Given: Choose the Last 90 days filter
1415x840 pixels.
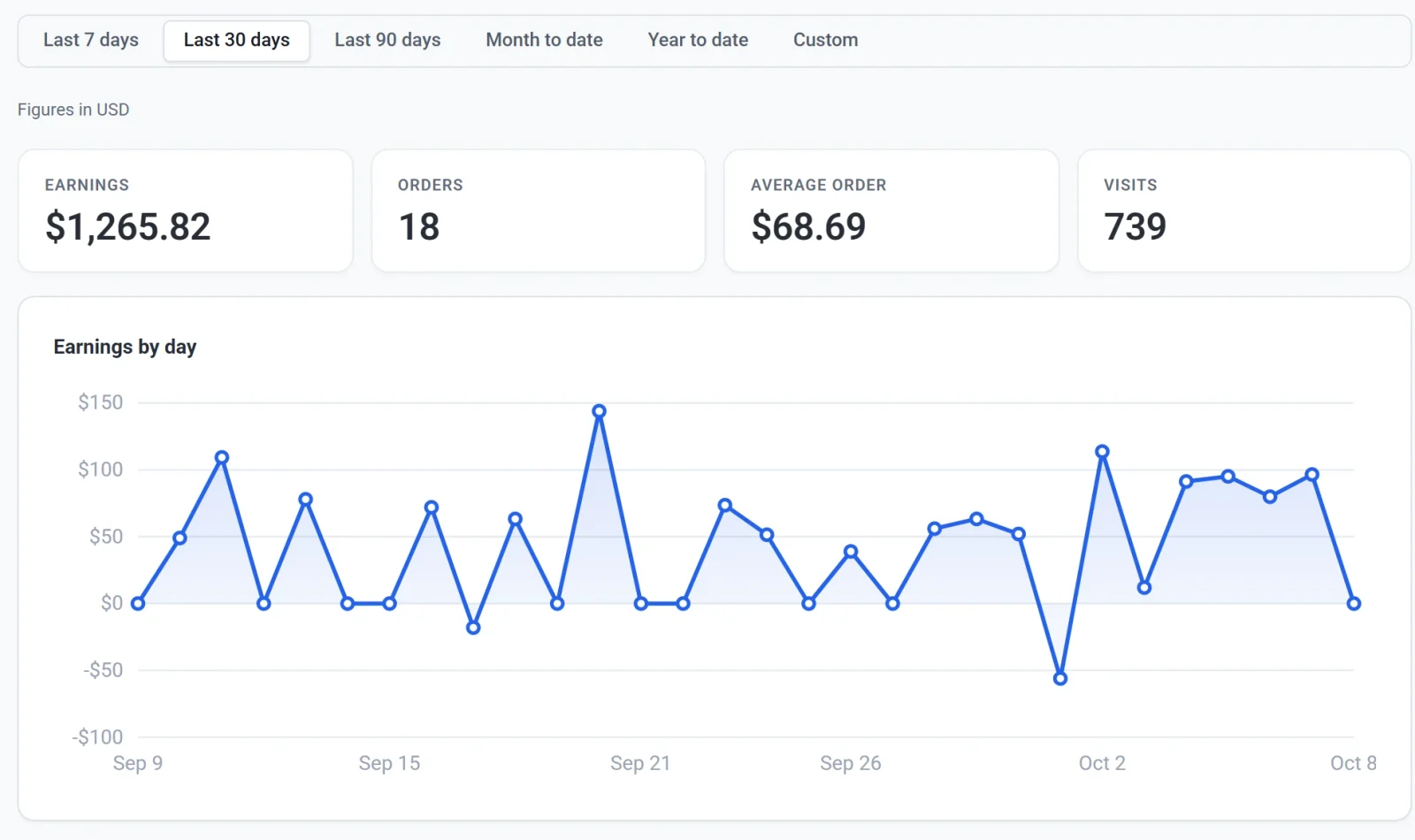Looking at the screenshot, I should point(387,41).
